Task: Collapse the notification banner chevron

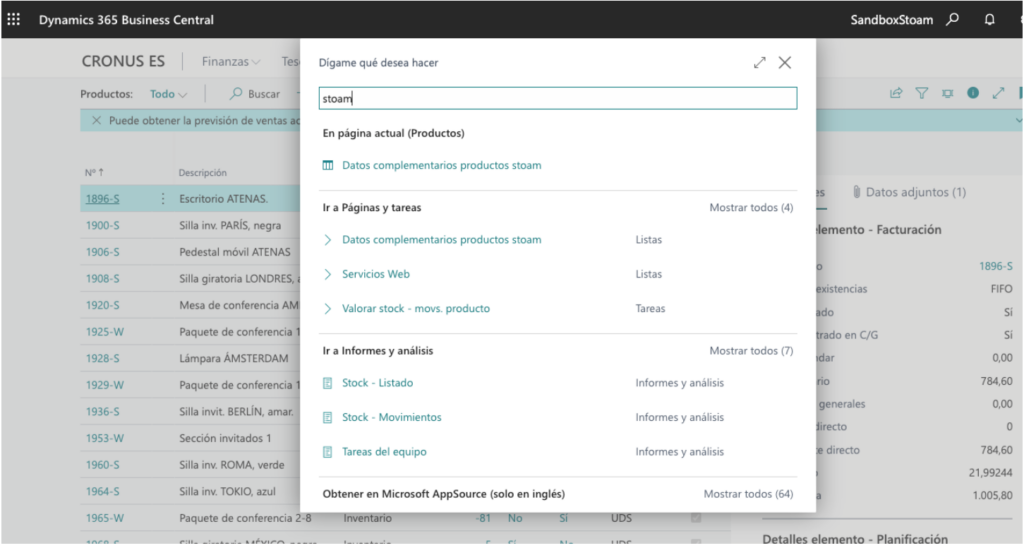Action: click(1018, 121)
